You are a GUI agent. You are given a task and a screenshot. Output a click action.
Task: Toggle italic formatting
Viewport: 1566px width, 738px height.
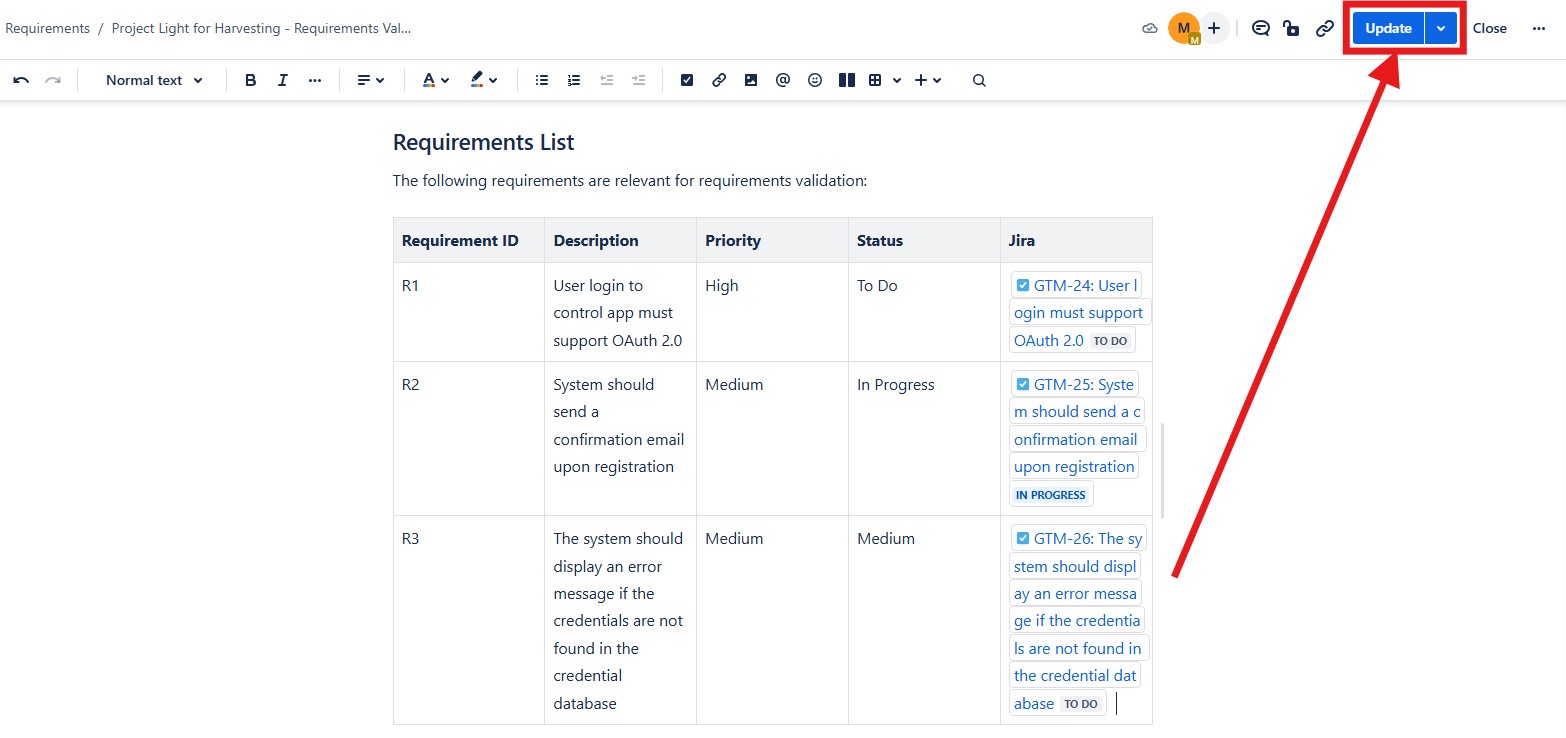click(283, 80)
